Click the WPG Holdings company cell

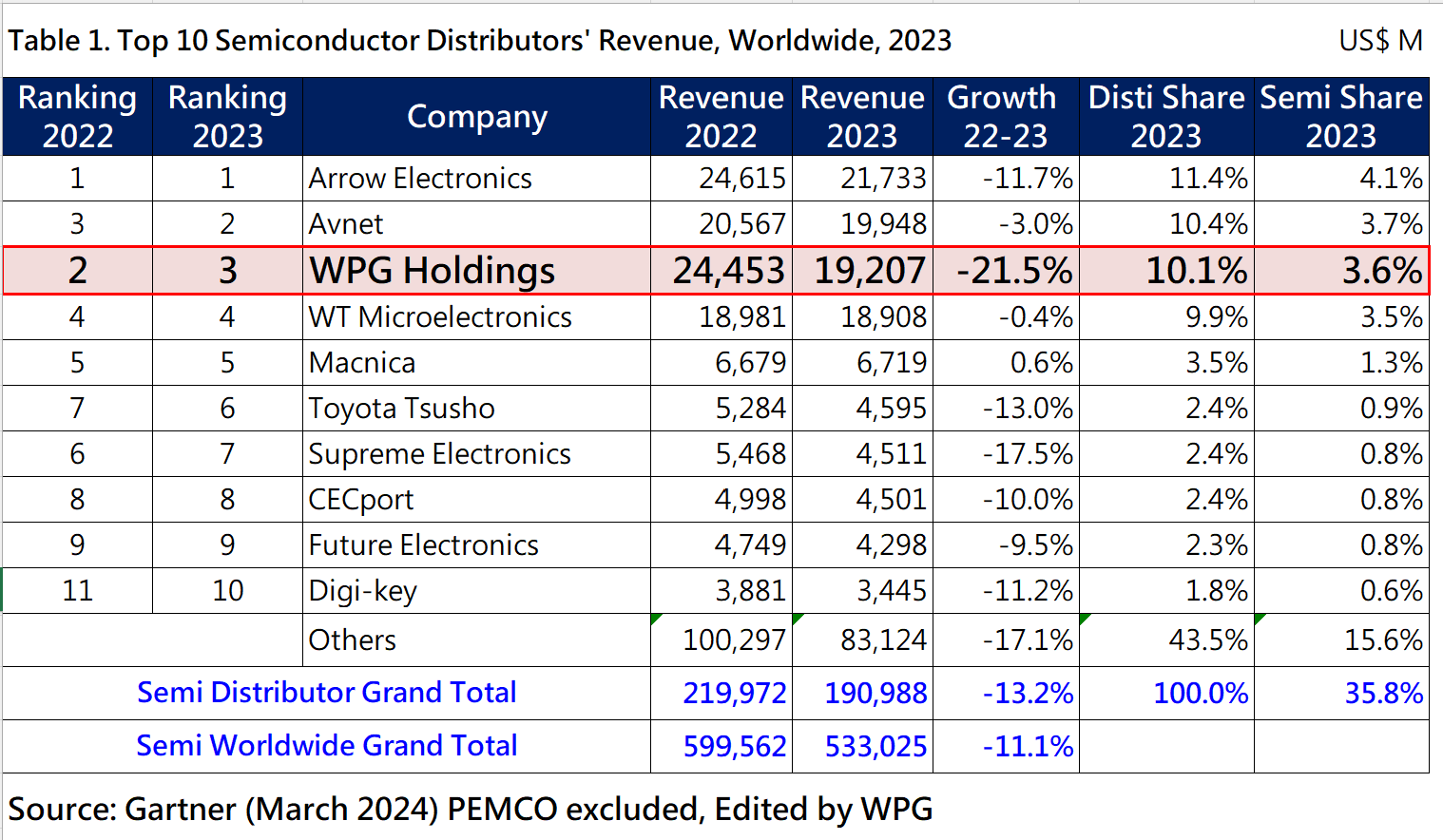[433, 271]
